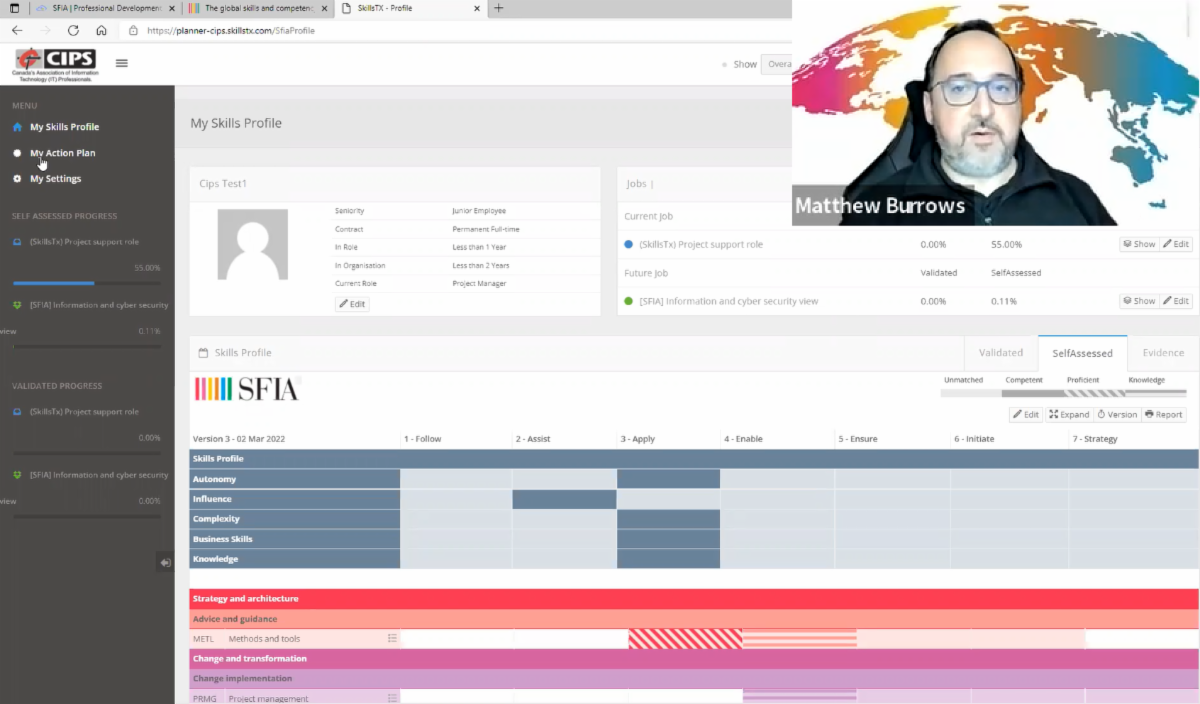Click the SFIA logo

(x=247, y=389)
